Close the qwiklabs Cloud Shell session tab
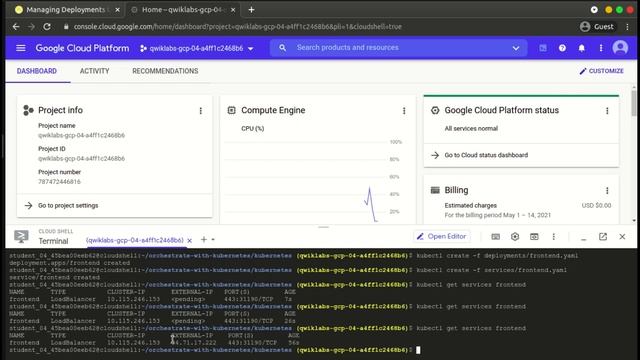Image resolution: width=640 pixels, height=360 pixels. click(x=189, y=240)
